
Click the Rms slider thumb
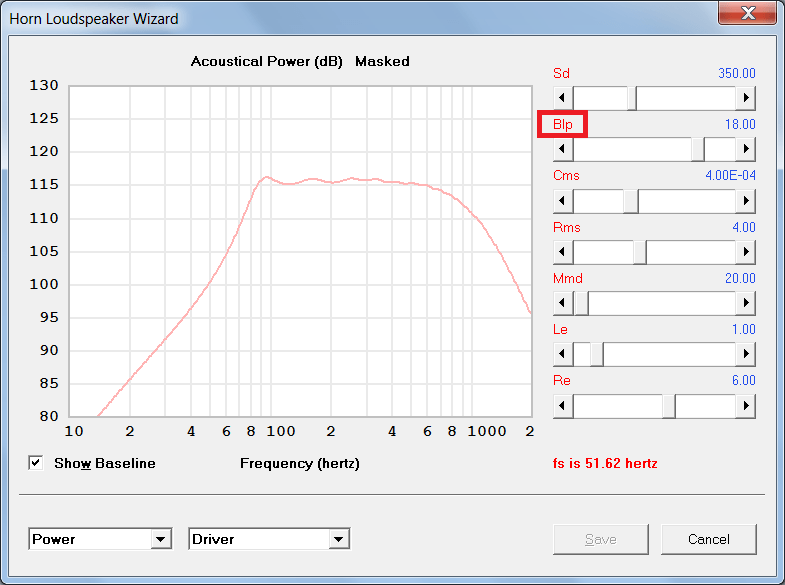640,252
